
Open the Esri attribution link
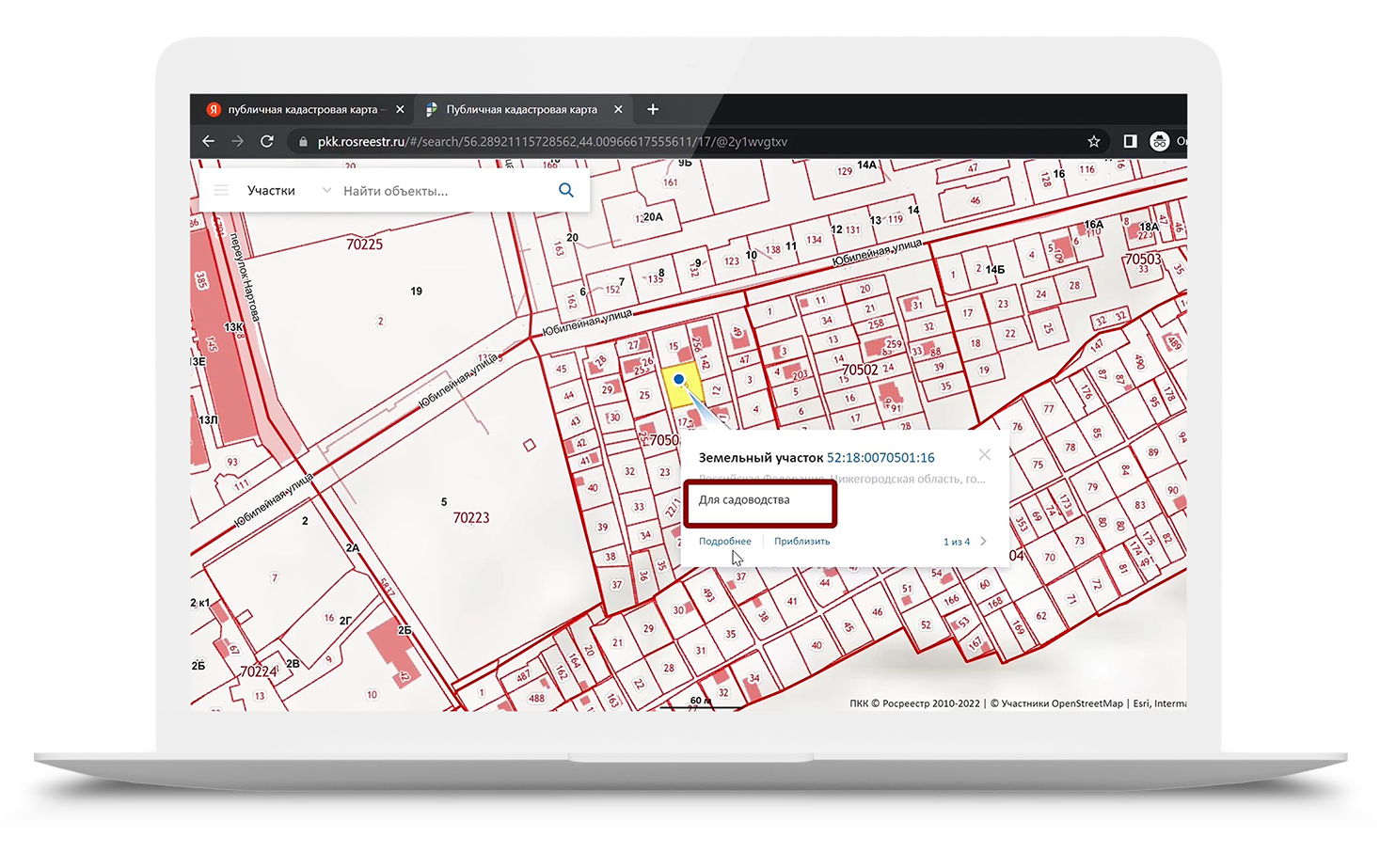1141,703
